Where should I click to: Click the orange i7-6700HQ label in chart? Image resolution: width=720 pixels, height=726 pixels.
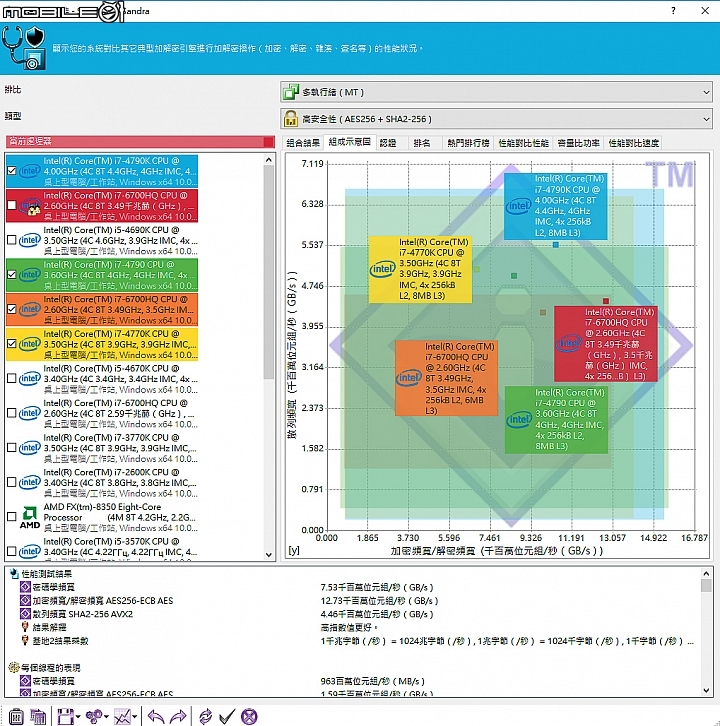tap(446, 378)
